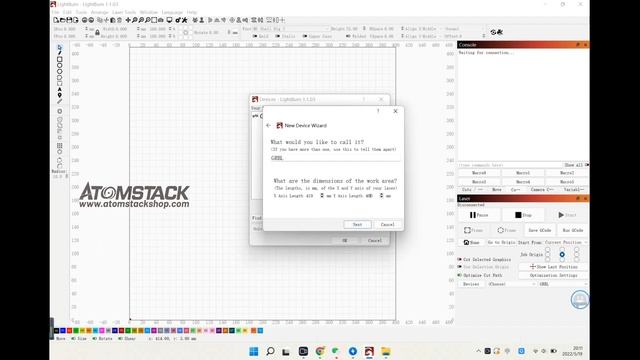Screen dimensions: 640x360
Task: Toggle Use Selection Origin switch
Action: pos(460,267)
